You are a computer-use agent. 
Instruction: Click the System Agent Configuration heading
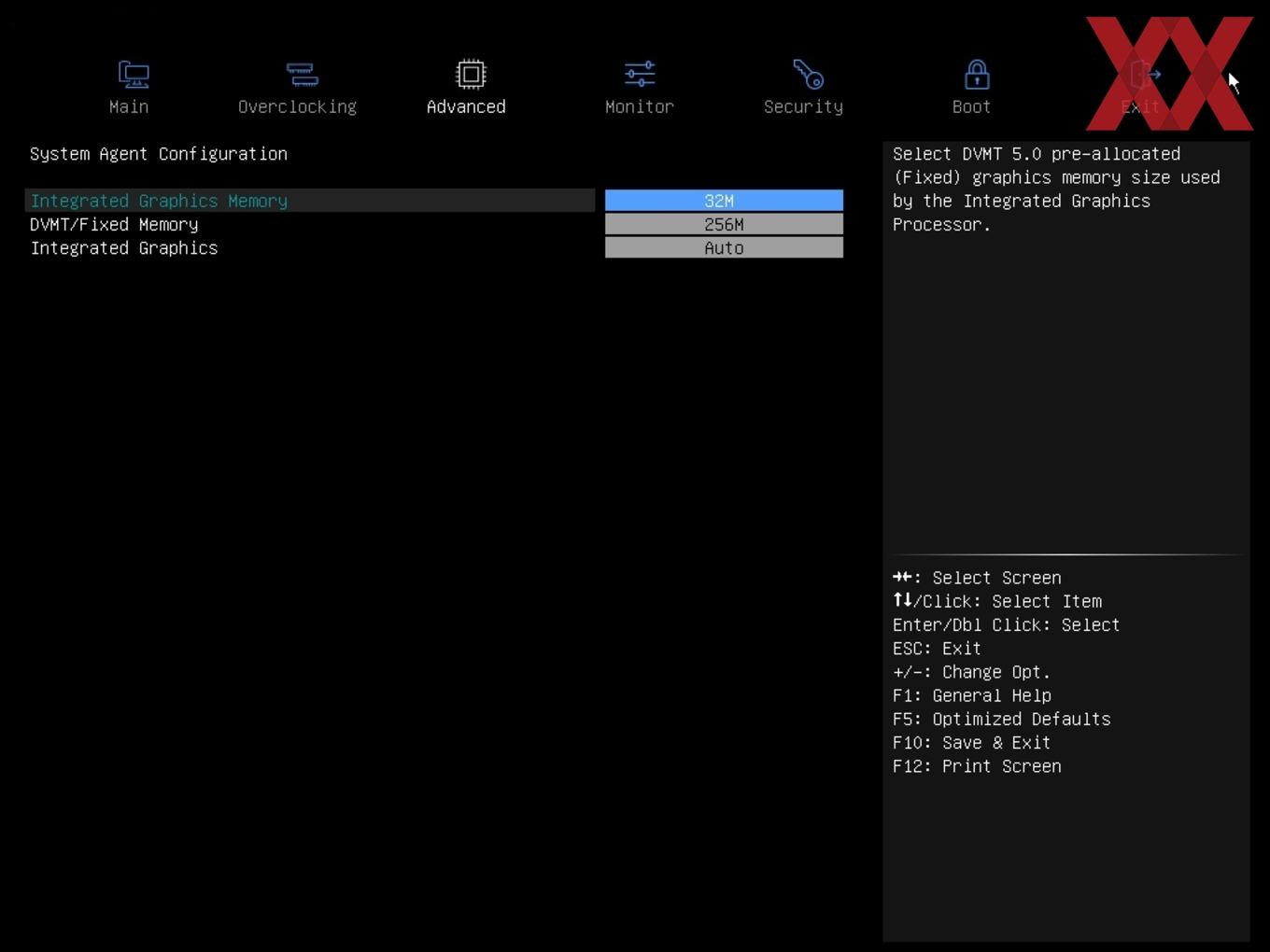point(159,154)
